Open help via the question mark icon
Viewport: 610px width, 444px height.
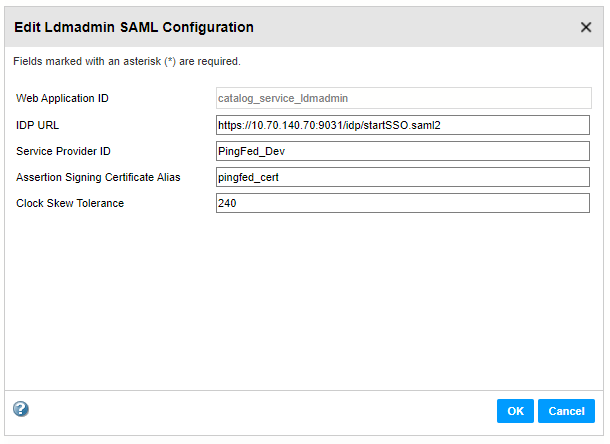(x=21, y=409)
